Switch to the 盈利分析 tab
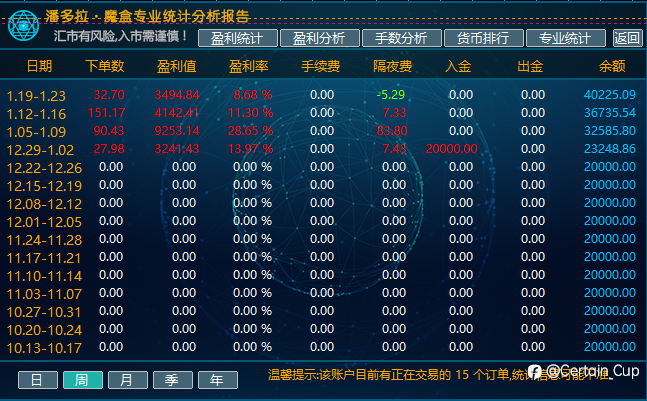 [319, 38]
